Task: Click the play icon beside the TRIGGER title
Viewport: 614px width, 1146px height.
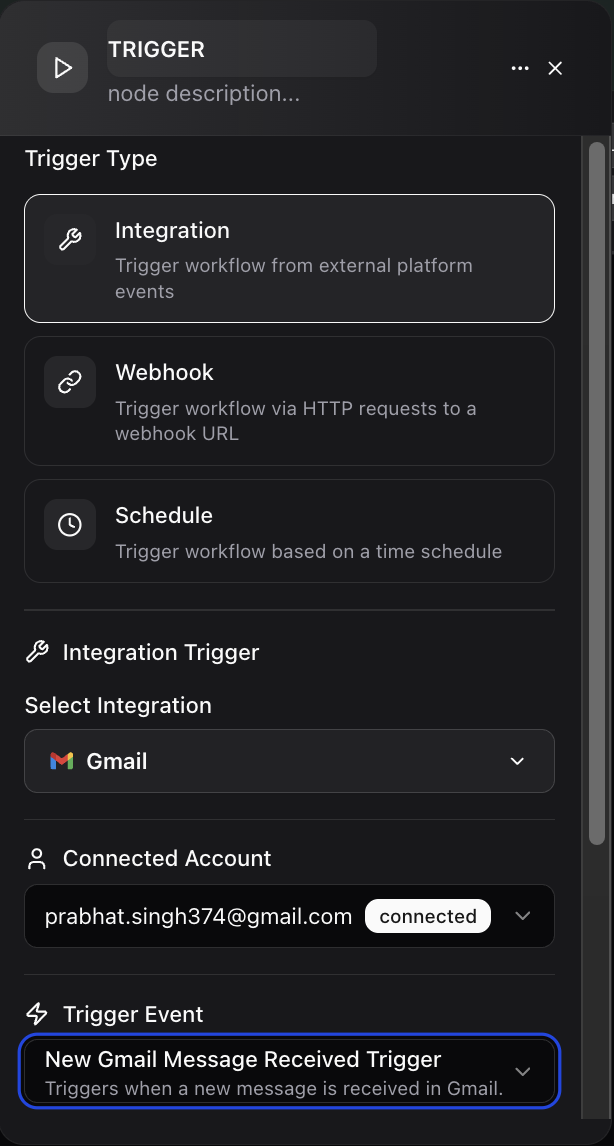Action: point(62,68)
